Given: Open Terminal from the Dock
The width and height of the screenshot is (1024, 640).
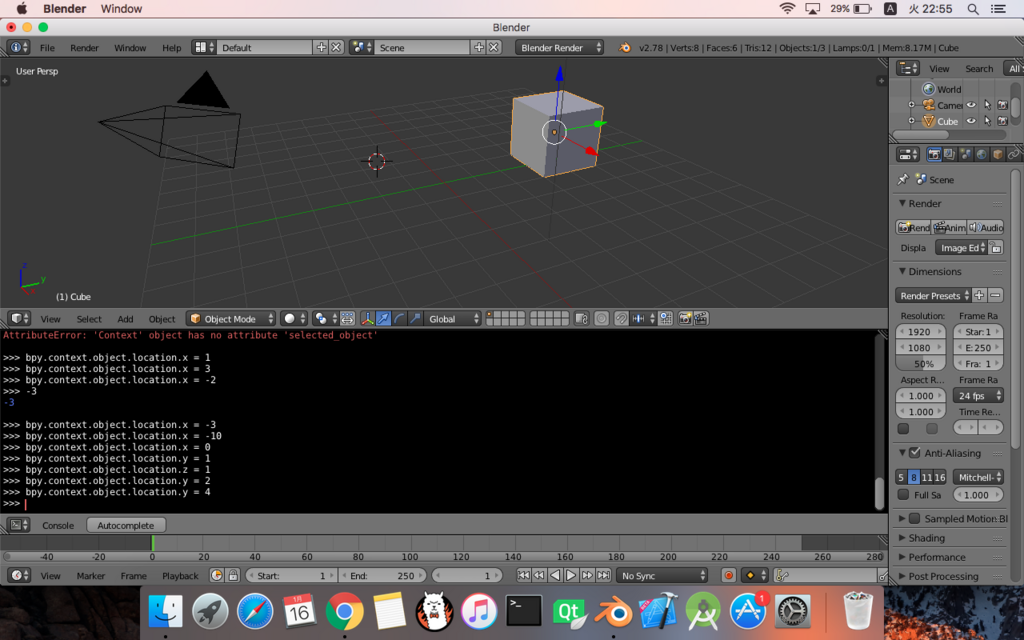Looking at the screenshot, I should click(523, 612).
